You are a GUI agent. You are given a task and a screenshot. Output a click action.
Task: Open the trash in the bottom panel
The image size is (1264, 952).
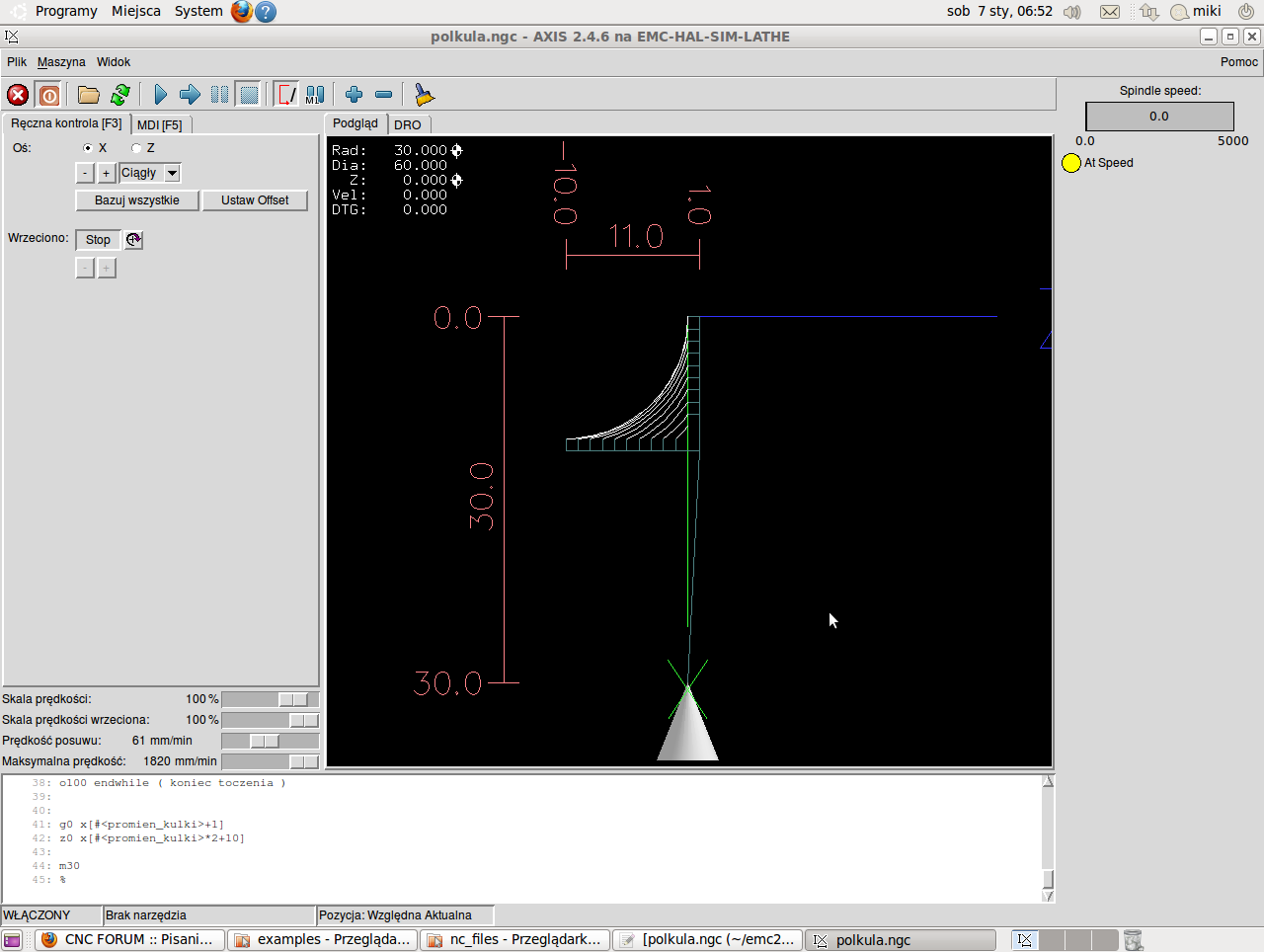pyautogui.click(x=1133, y=940)
